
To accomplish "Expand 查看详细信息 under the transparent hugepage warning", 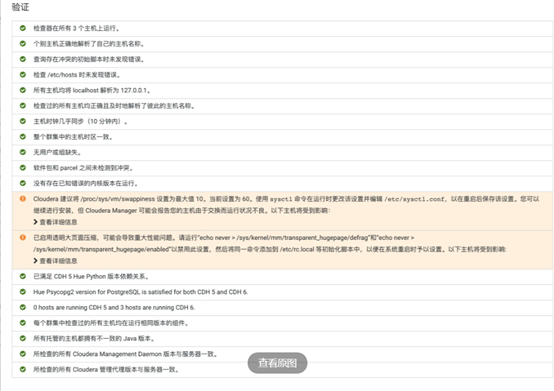I will pyautogui.click(x=55, y=261).
